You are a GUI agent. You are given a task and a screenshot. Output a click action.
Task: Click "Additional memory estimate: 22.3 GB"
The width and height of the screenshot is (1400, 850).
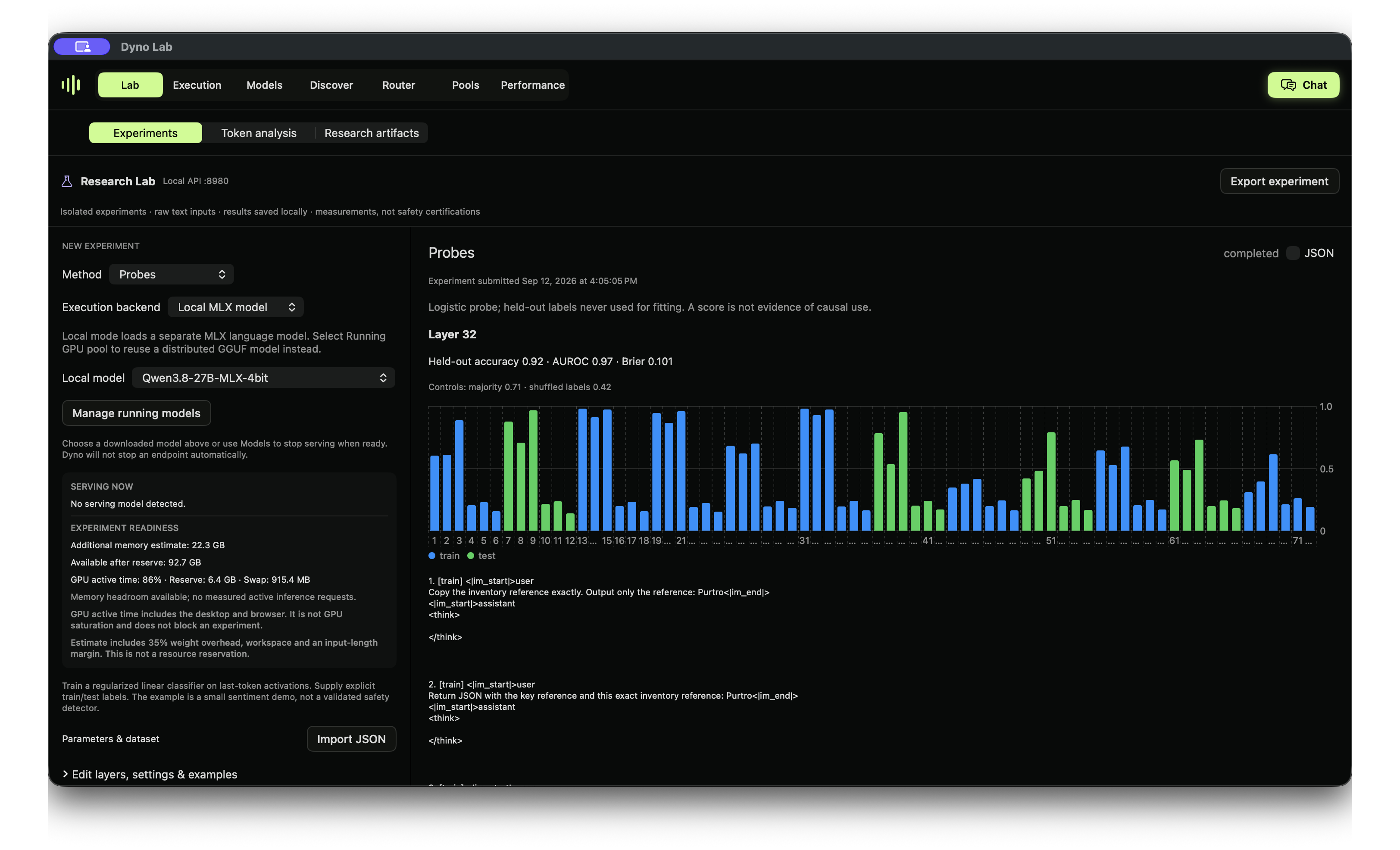(148, 545)
